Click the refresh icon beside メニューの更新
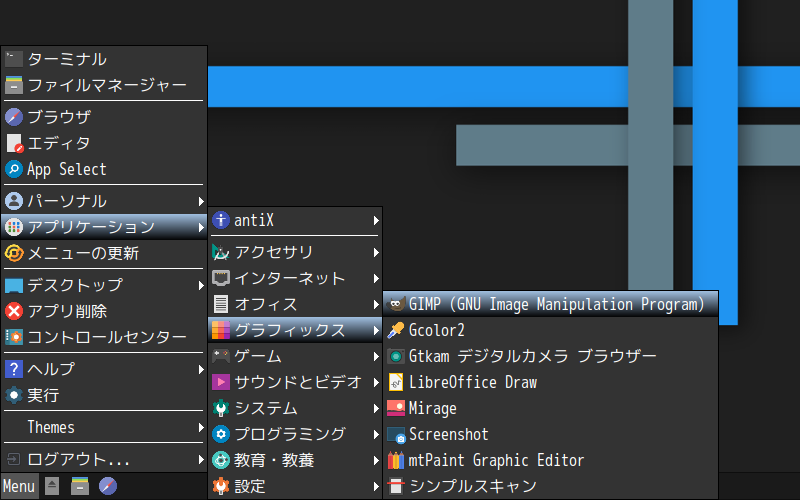 [x=14, y=253]
